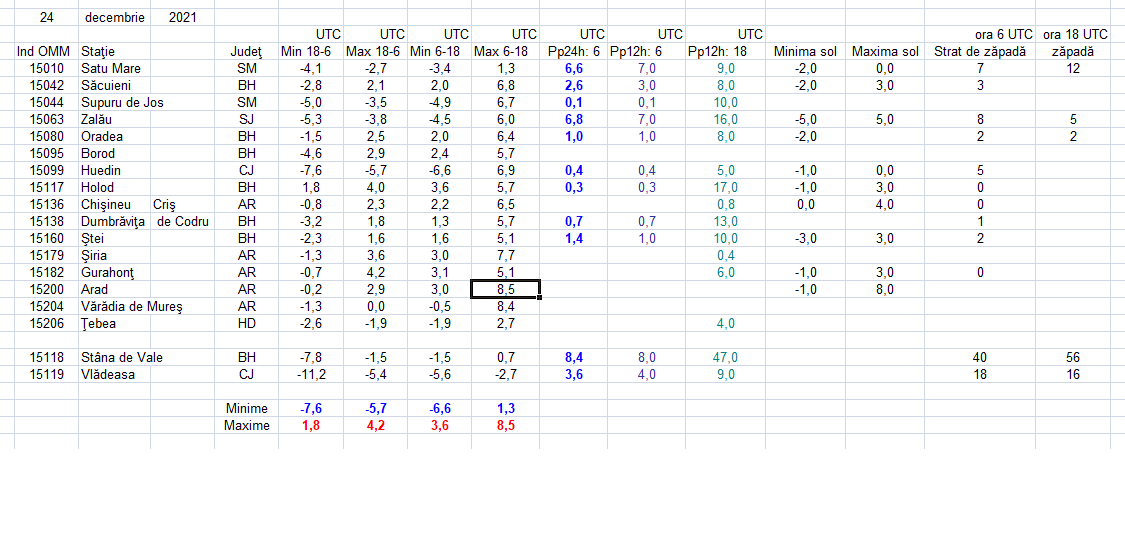Click Stâna de Vale snow depth 56
The image size is (1125, 540).
pyautogui.click(x=1073, y=357)
